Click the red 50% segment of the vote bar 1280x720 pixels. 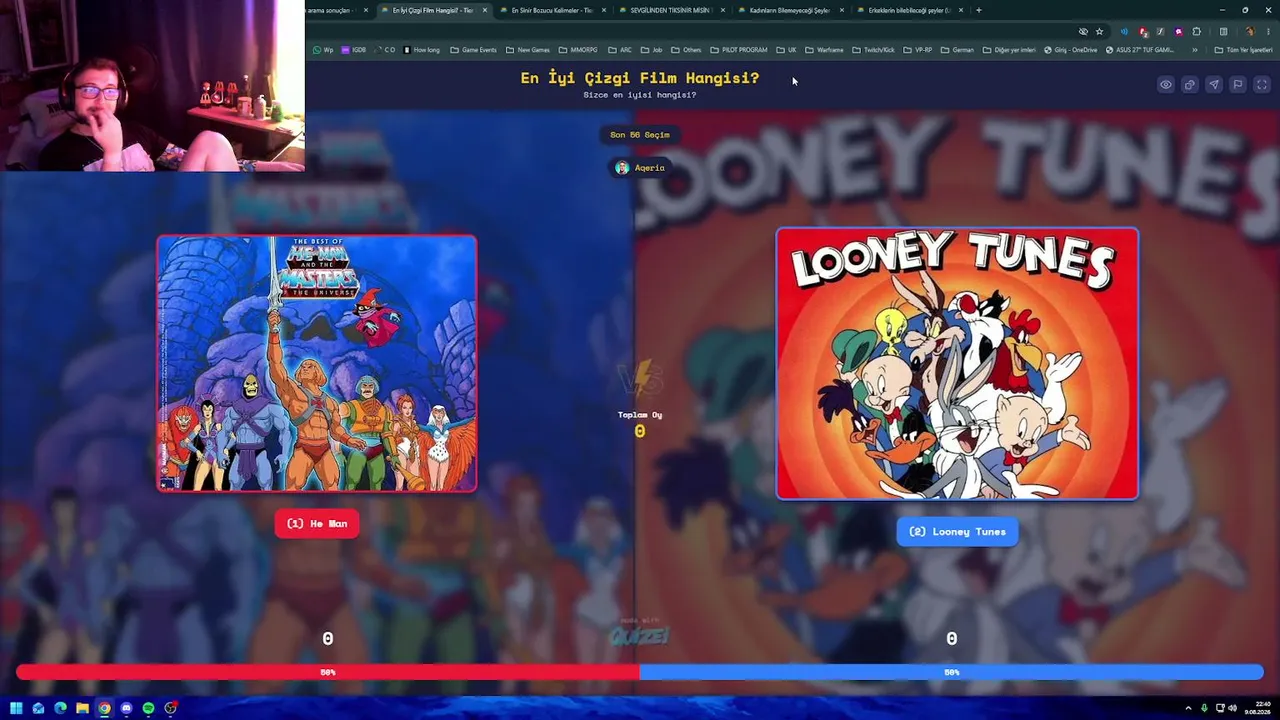[328, 673]
